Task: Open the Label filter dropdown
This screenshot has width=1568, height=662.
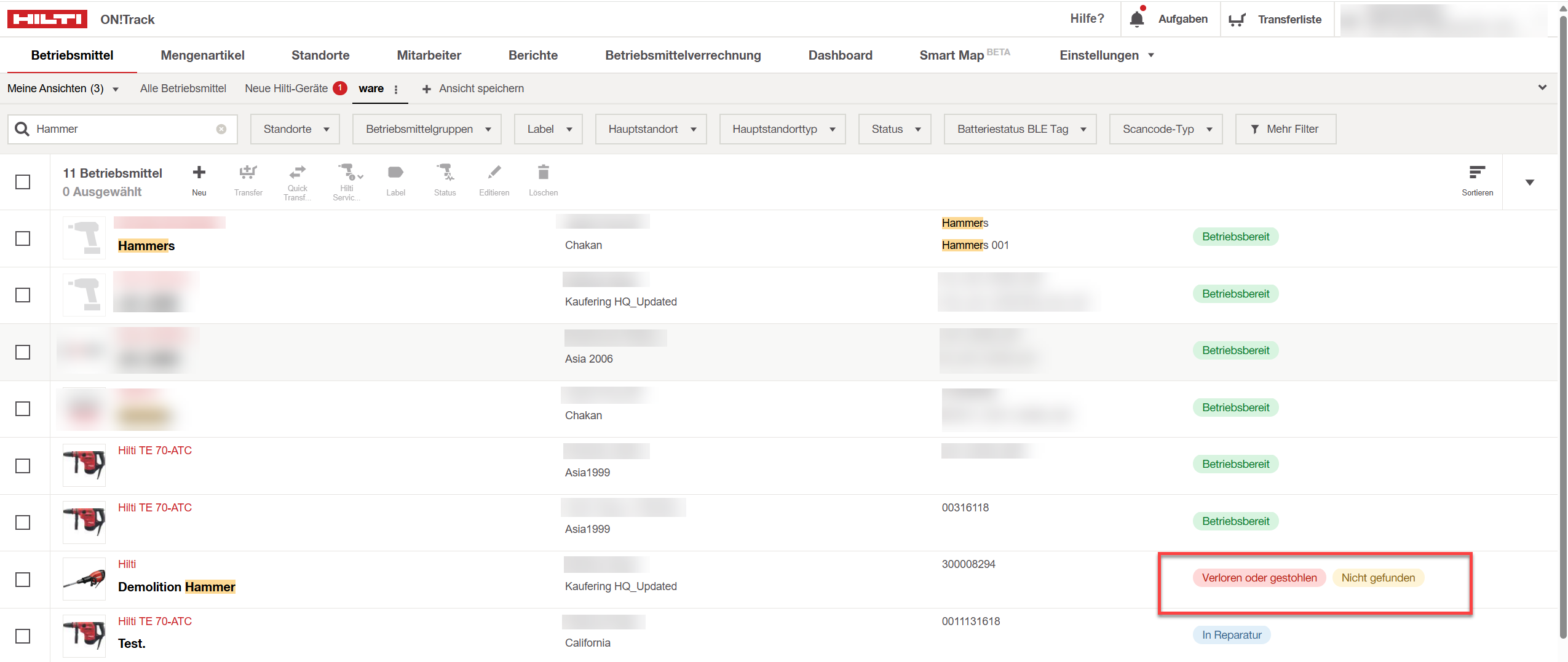Action: tap(548, 129)
